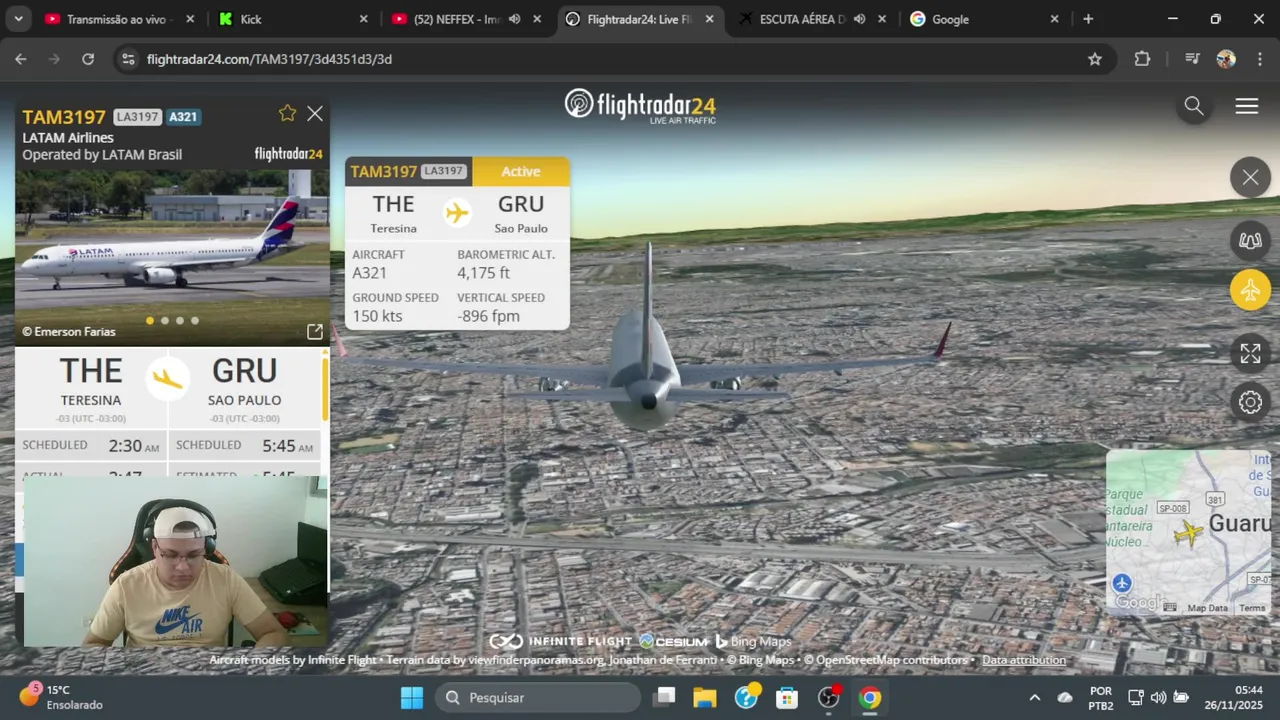The image size is (1280, 720).
Task: Expand the hidden system tray icons chevron
Action: click(x=1034, y=698)
